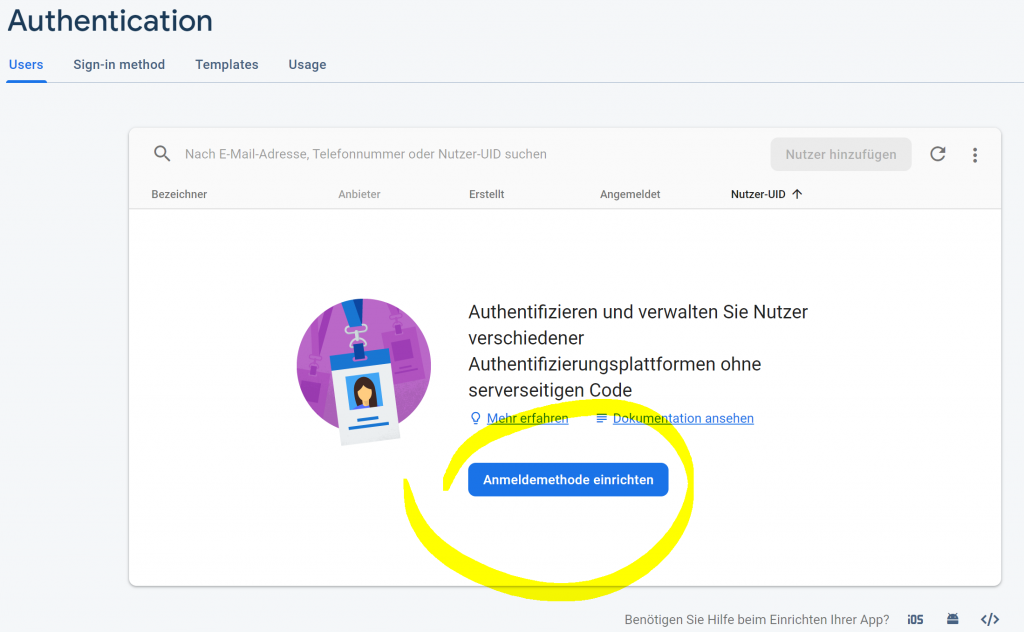Image resolution: width=1024 pixels, height=632 pixels.
Task: Click the document icon beside Dokumentation ansehen
Action: click(602, 419)
